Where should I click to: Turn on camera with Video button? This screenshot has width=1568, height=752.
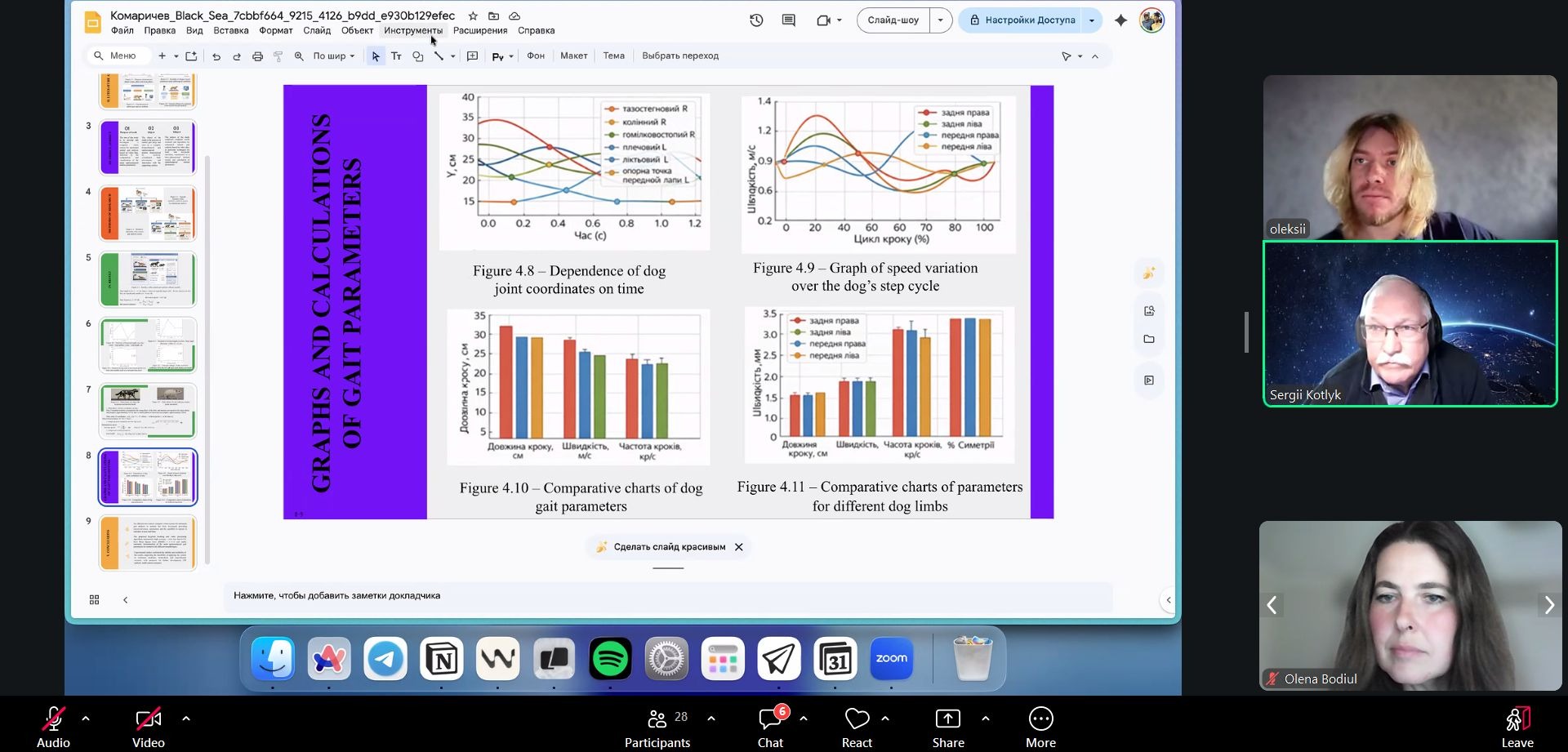click(x=149, y=726)
